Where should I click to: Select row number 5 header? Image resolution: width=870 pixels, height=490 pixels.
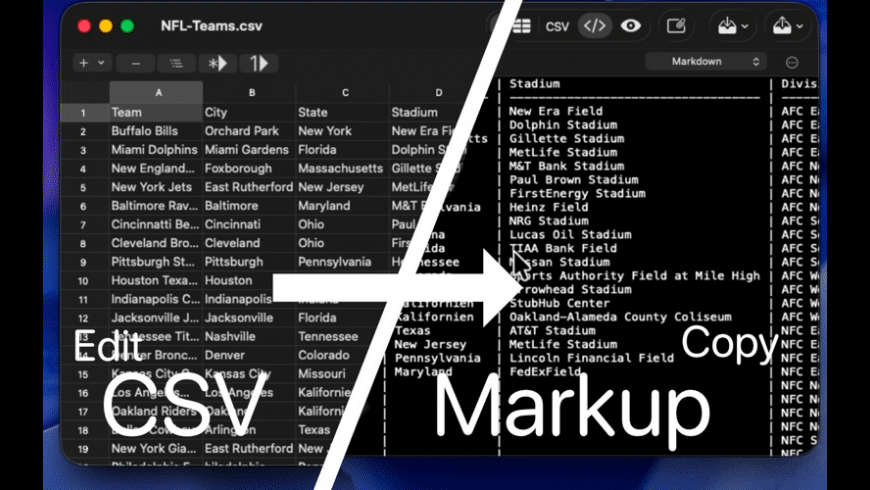pyautogui.click(x=83, y=188)
